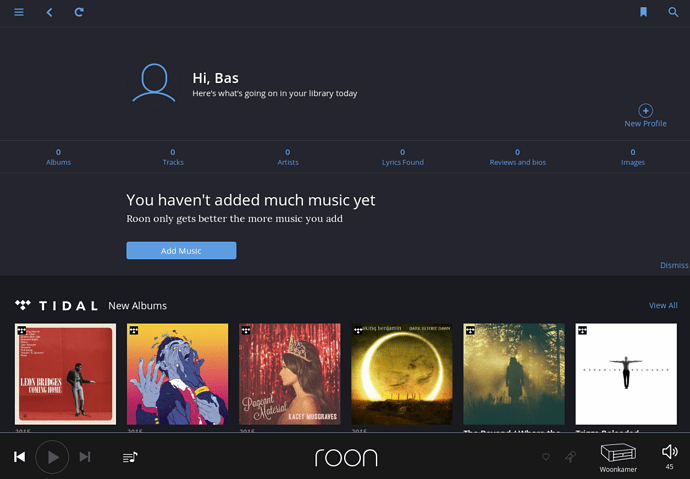The height and width of the screenshot is (479, 690).
Task: Open bookmarks with the bookmark icon
Action: (643, 12)
